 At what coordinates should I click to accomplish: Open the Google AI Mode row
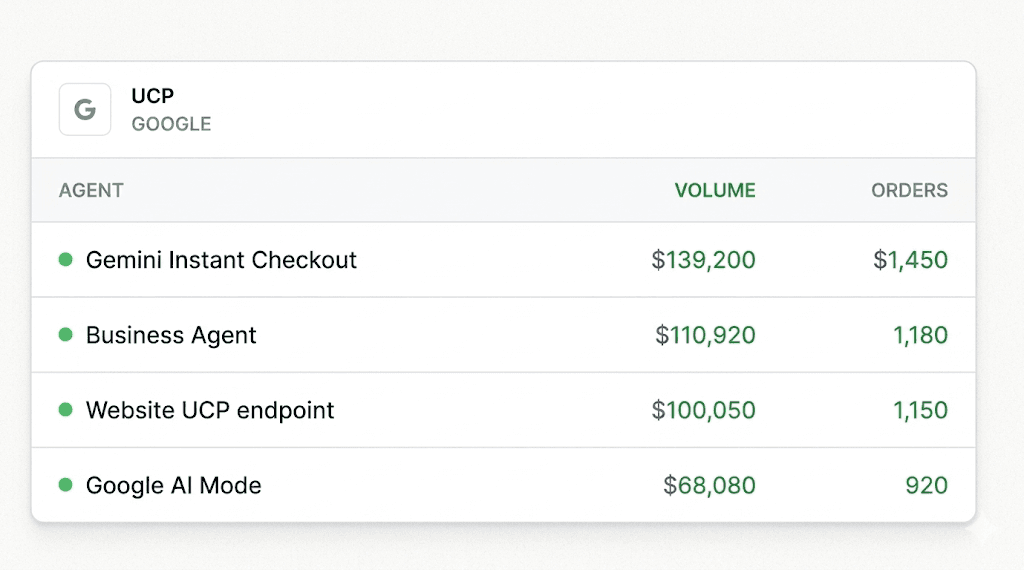click(x=504, y=485)
